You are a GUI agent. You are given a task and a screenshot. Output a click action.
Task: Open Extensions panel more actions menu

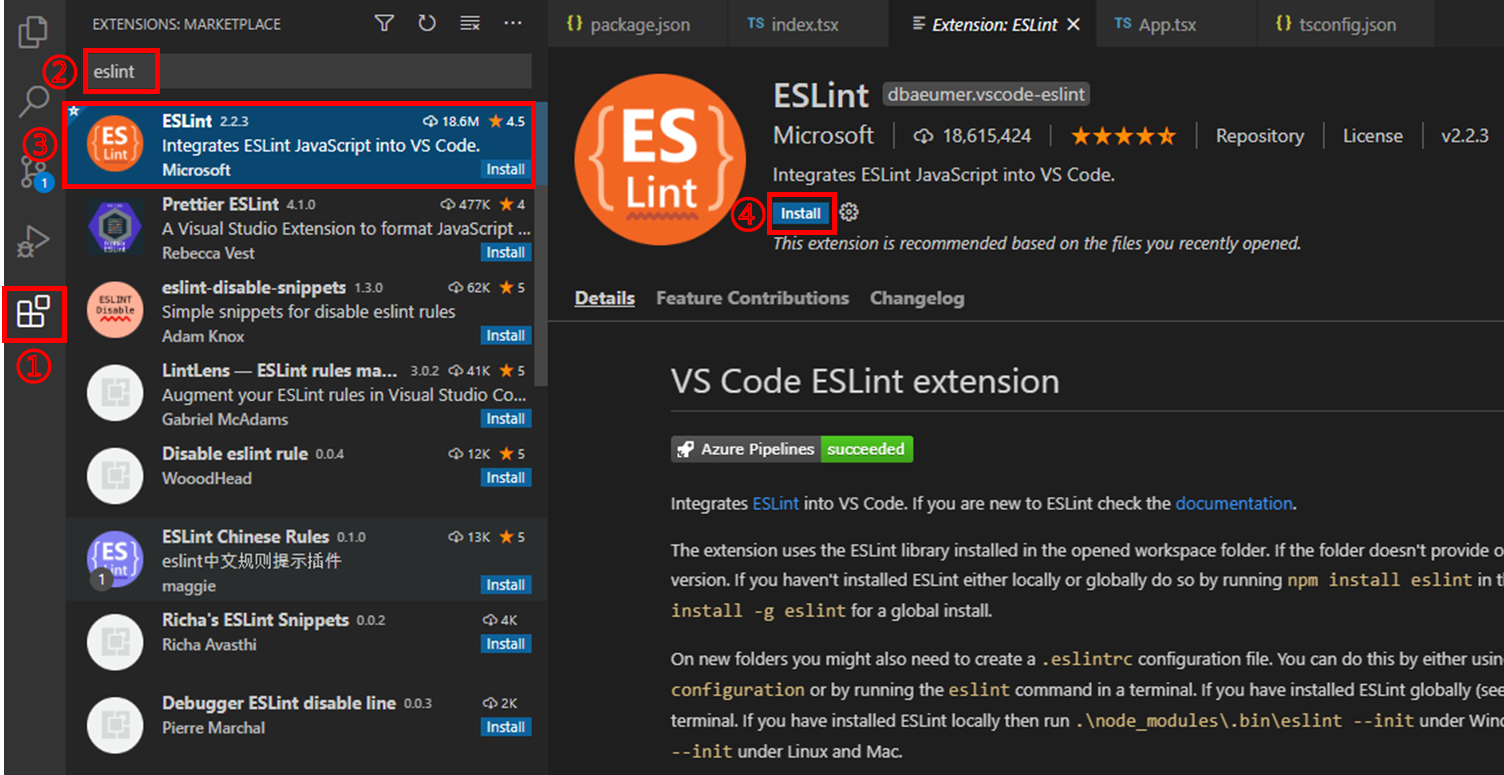point(513,23)
